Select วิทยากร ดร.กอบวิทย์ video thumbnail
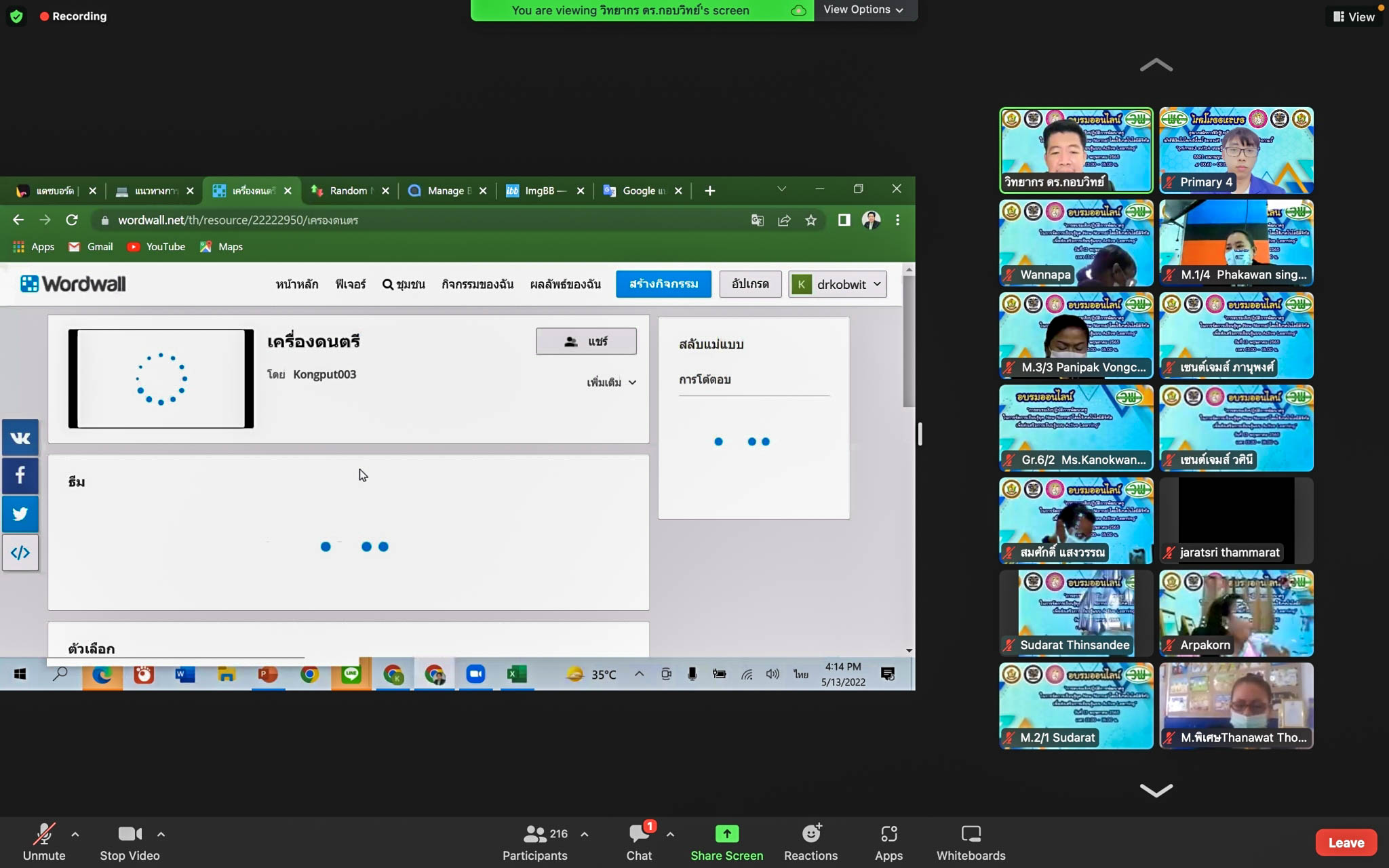 coord(1076,150)
